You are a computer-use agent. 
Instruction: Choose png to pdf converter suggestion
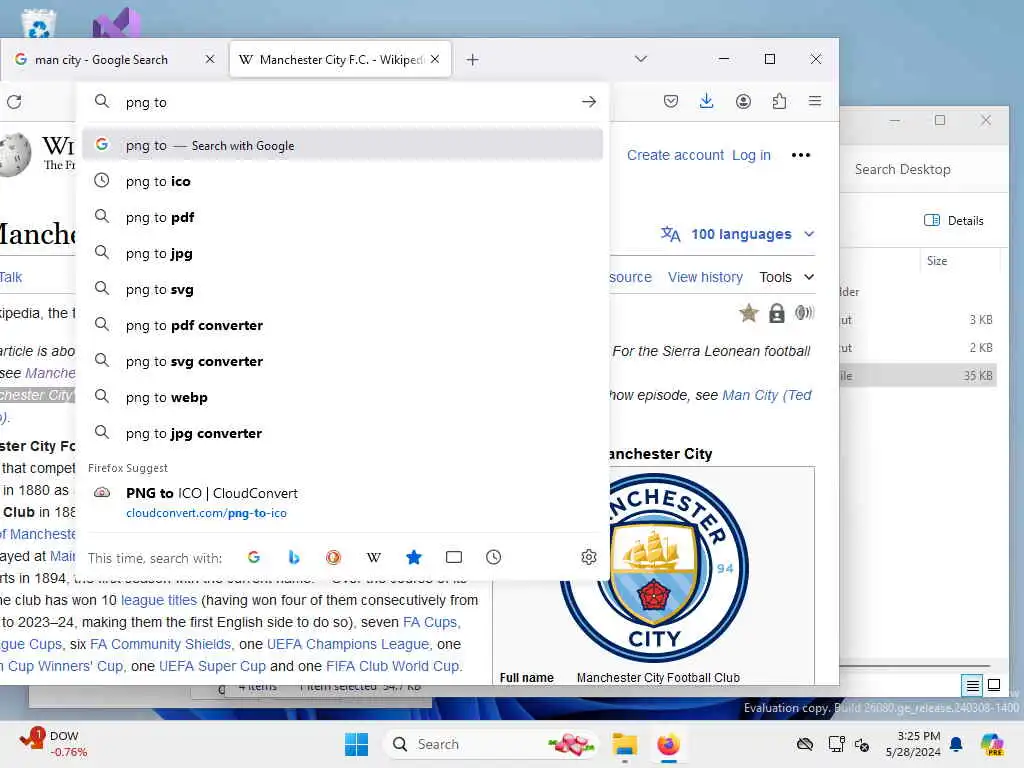tap(342, 325)
